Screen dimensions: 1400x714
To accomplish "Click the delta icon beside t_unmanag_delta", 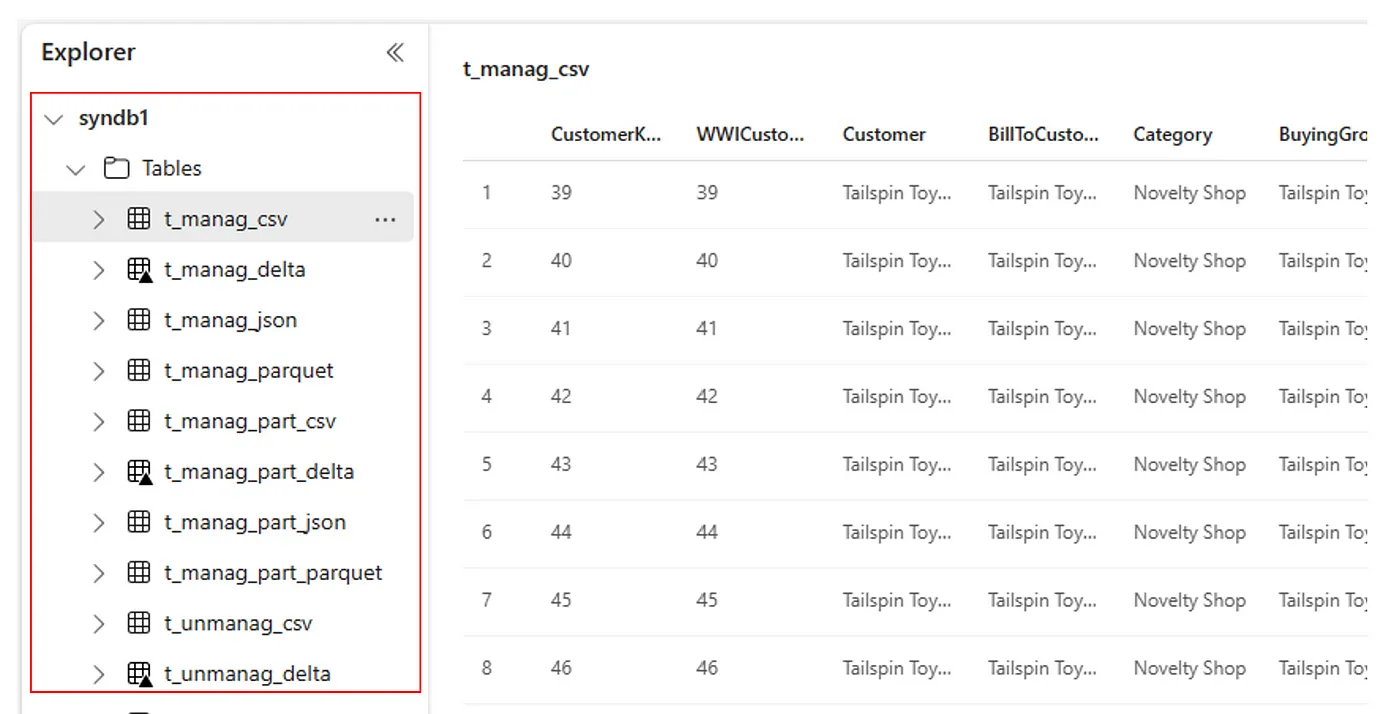I will point(140,674).
